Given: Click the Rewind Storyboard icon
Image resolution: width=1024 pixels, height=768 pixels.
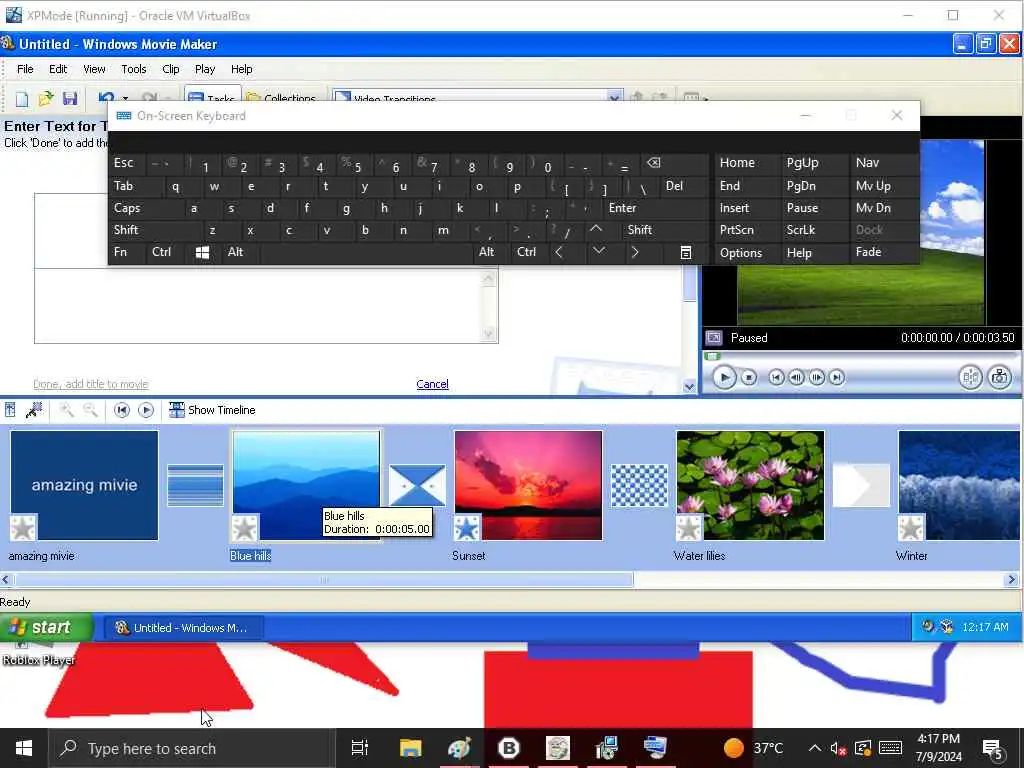Looking at the screenshot, I should click(x=121, y=410).
